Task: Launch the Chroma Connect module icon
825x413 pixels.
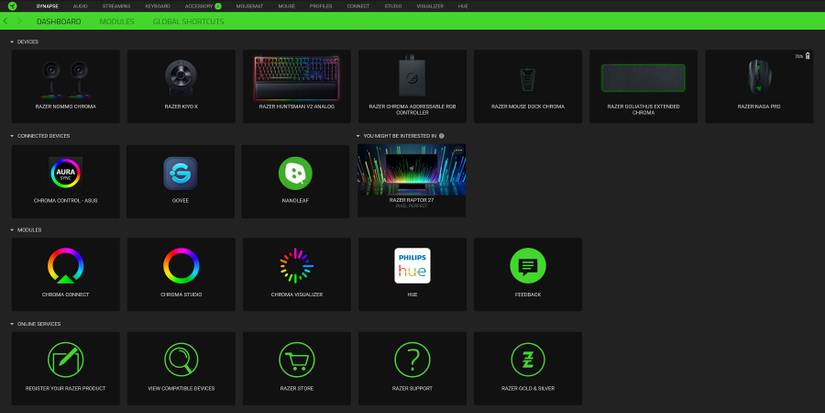Action: tap(66, 266)
